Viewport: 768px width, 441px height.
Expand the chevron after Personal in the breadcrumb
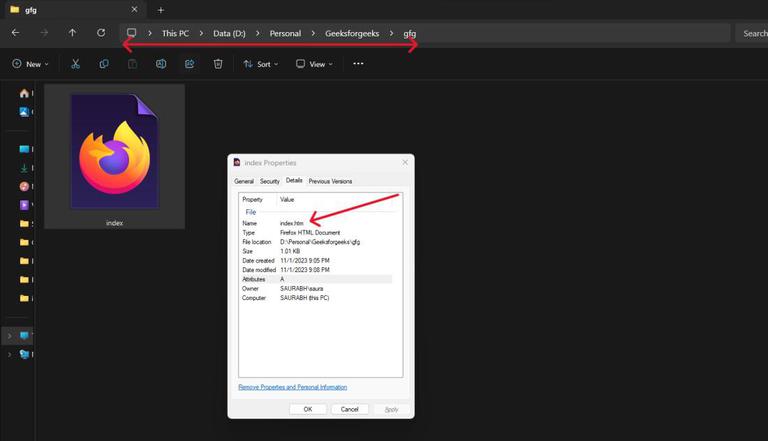pos(313,33)
